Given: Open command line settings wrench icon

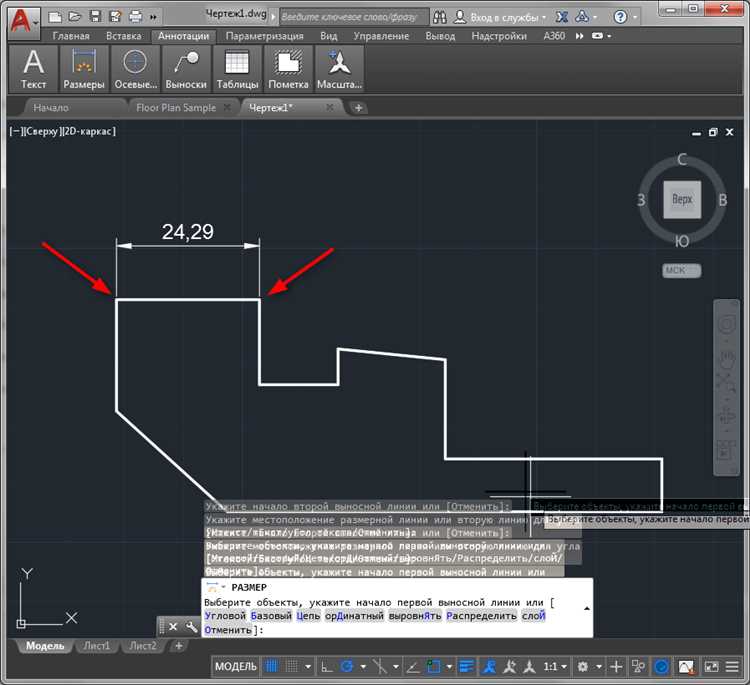Looking at the screenshot, I should click(x=191, y=627).
